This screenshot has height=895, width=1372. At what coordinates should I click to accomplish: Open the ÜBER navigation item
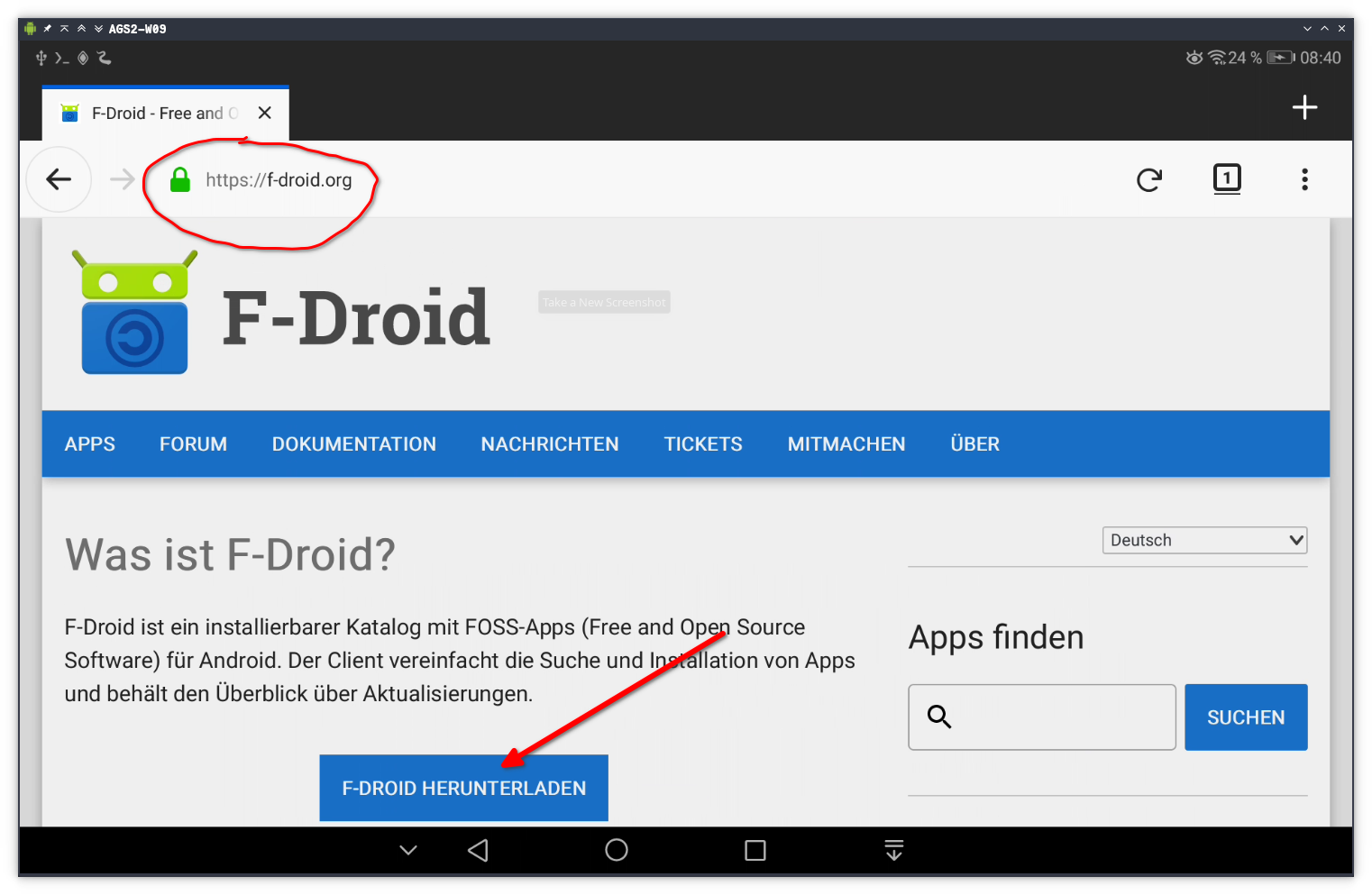[x=974, y=443]
